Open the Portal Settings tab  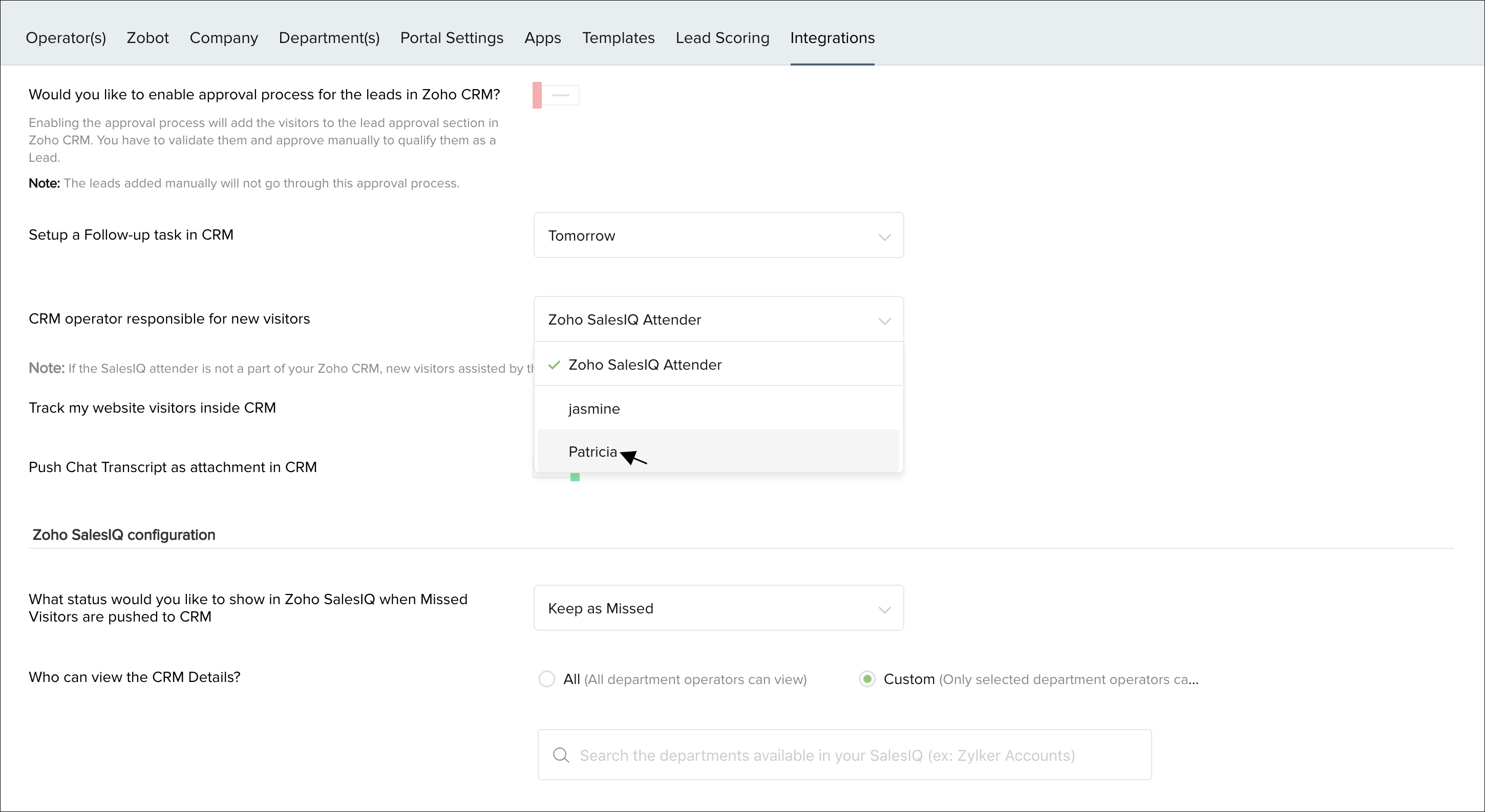(452, 38)
